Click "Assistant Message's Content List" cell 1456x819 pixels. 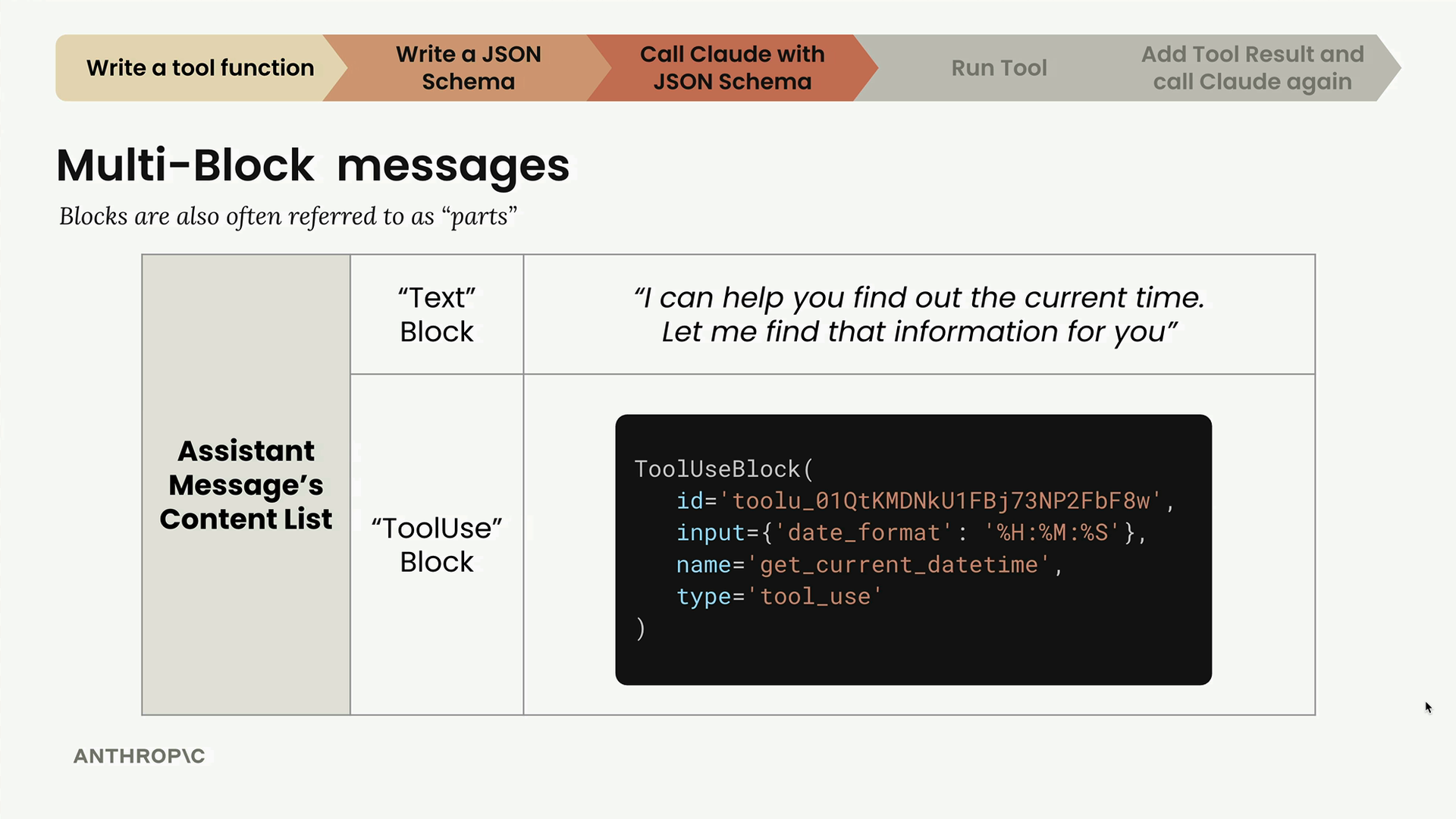(246, 485)
